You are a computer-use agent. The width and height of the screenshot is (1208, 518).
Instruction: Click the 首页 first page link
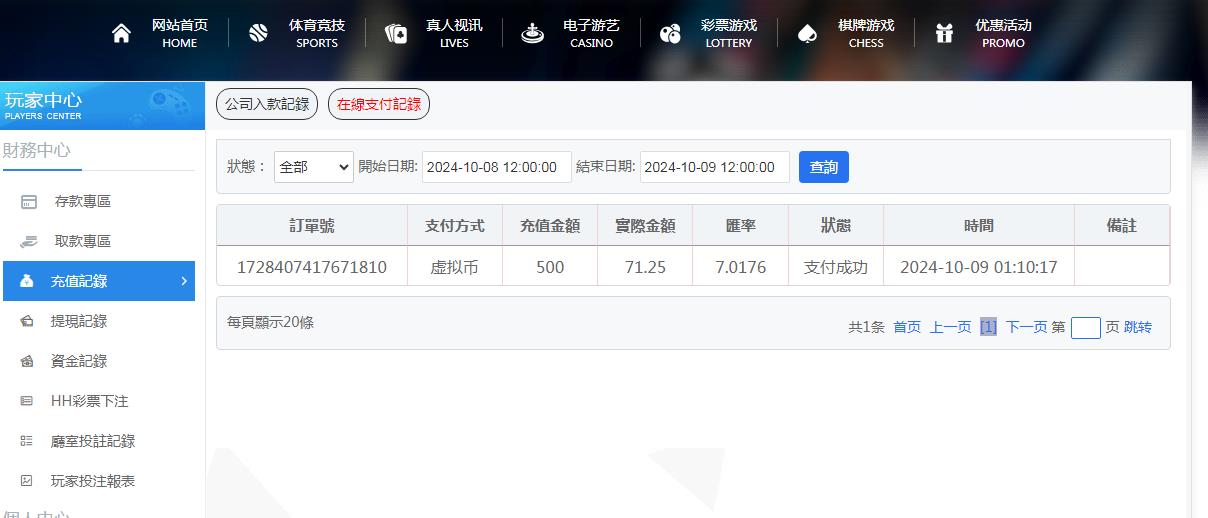pyautogui.click(x=907, y=327)
